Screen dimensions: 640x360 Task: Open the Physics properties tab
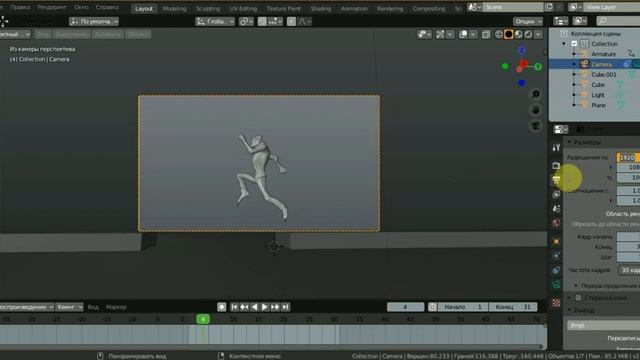(556, 256)
